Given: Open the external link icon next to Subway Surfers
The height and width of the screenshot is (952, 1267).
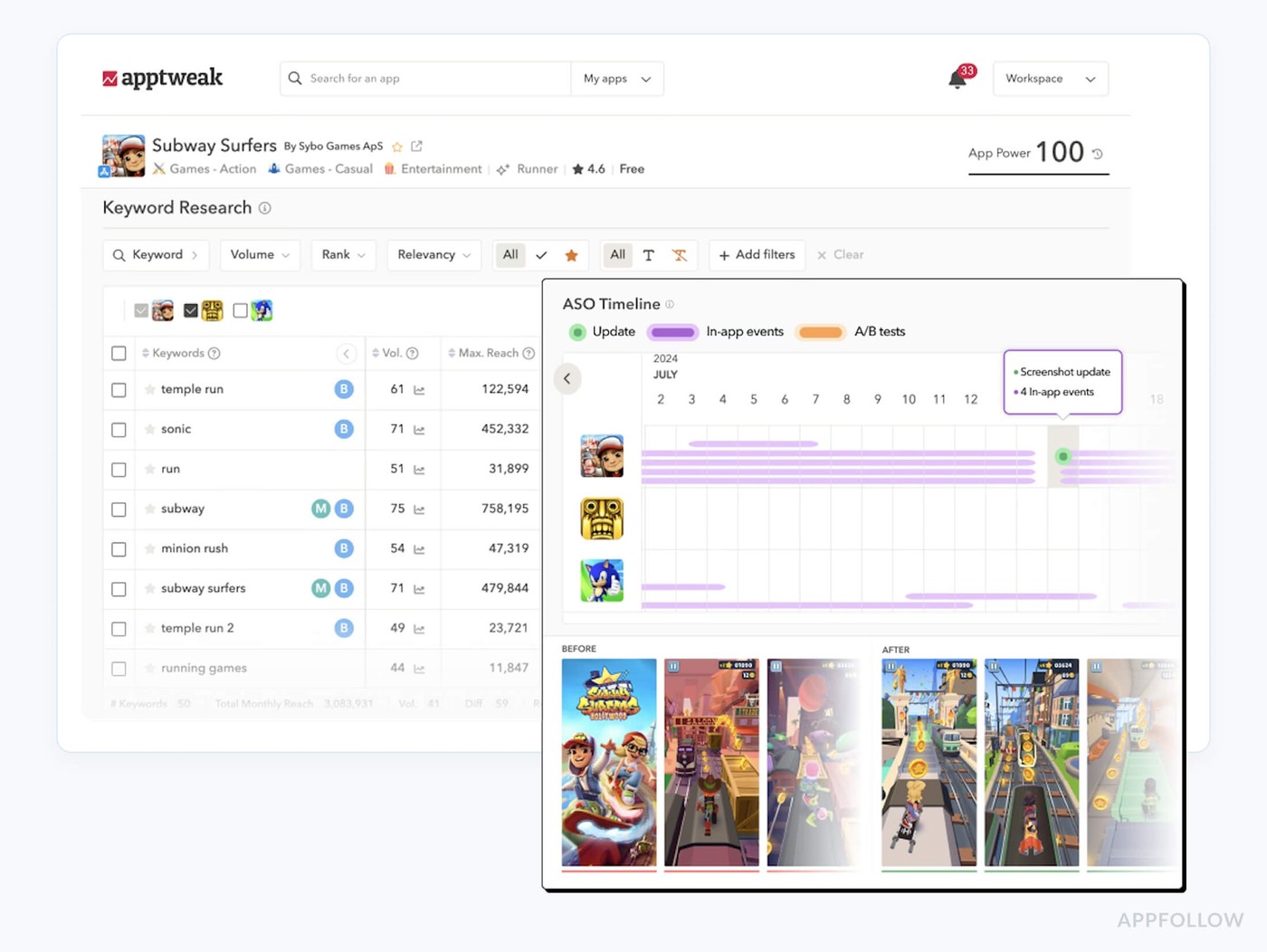Looking at the screenshot, I should pos(415,145).
